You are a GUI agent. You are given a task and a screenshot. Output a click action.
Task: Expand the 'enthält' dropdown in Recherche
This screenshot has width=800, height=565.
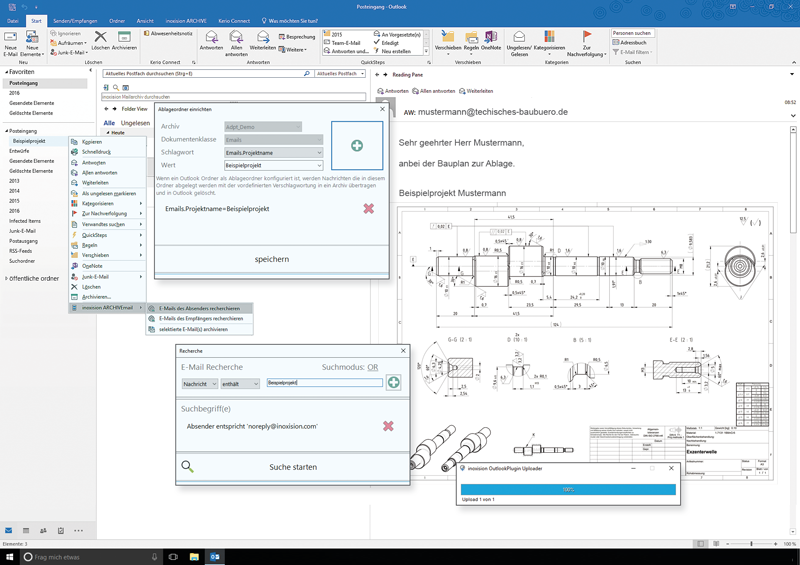point(241,383)
